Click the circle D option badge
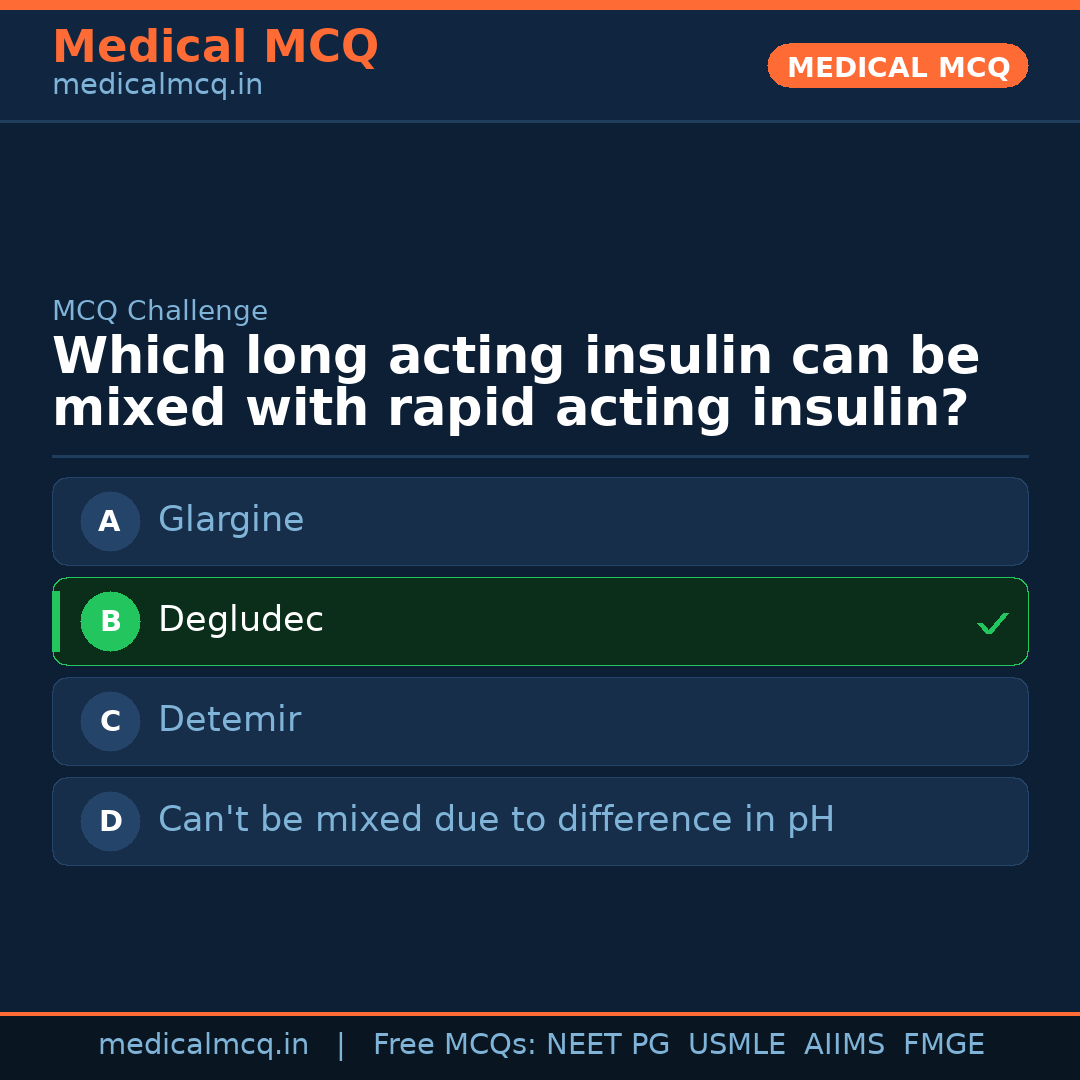The width and height of the screenshot is (1080, 1080). point(110,821)
